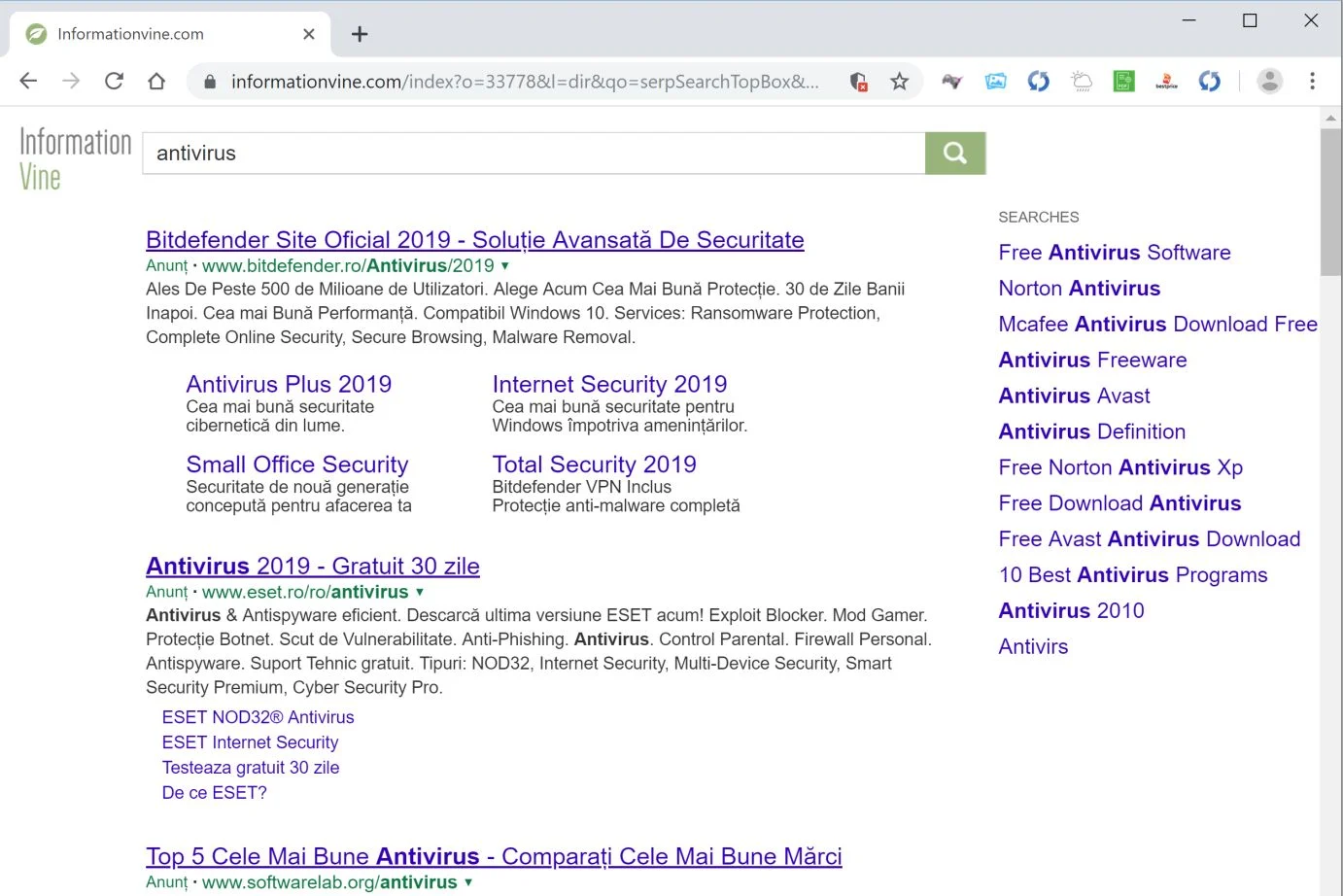Click the scrollbar up arrow

click(1330, 118)
